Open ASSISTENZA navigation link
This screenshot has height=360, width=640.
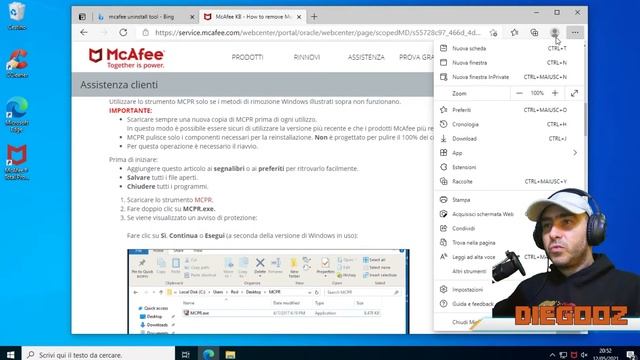pos(366,57)
